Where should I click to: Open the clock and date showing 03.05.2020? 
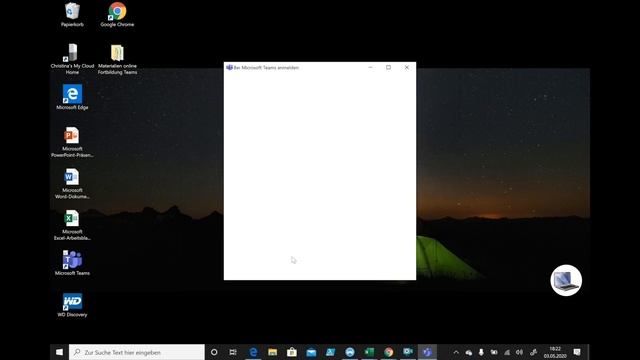555,352
